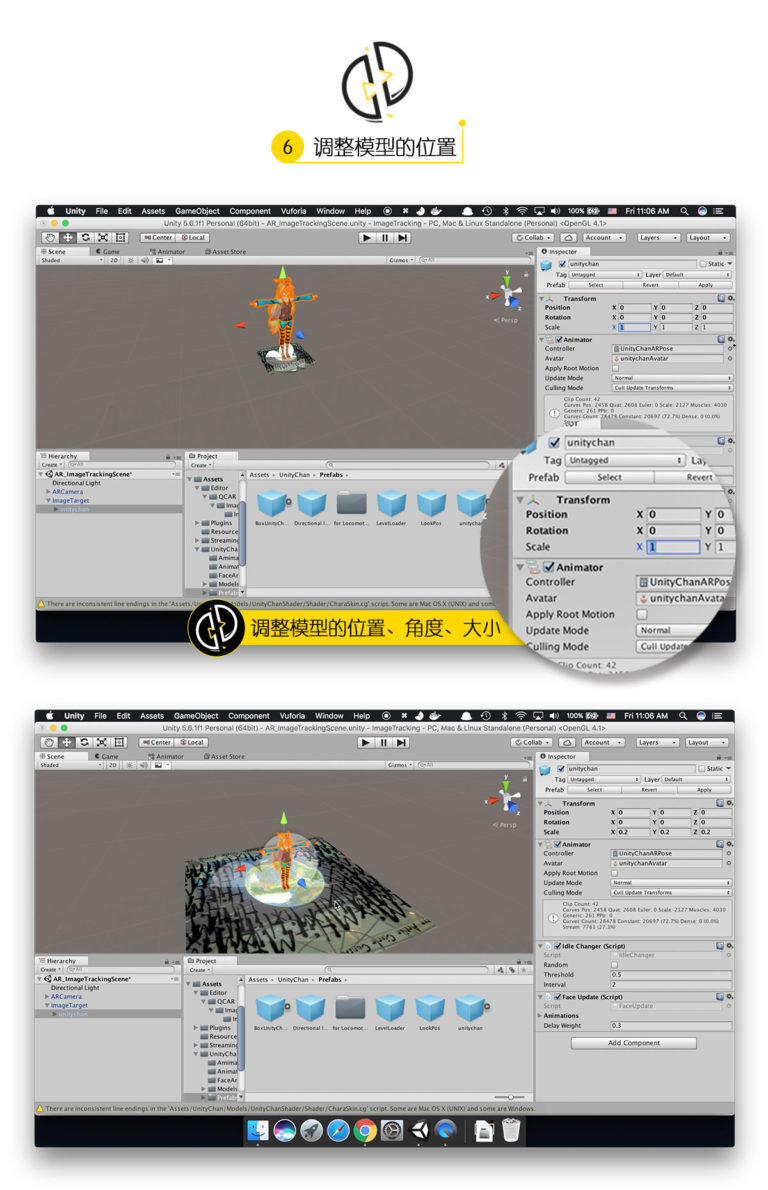
Task: Click the Step button in lower Unity window
Action: (401, 742)
